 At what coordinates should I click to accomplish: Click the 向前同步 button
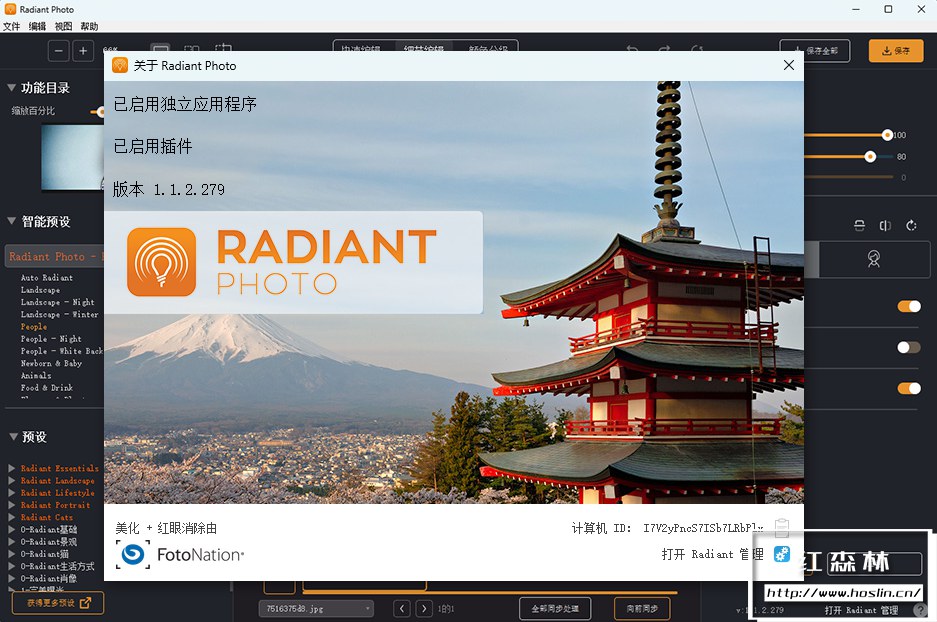click(x=642, y=609)
